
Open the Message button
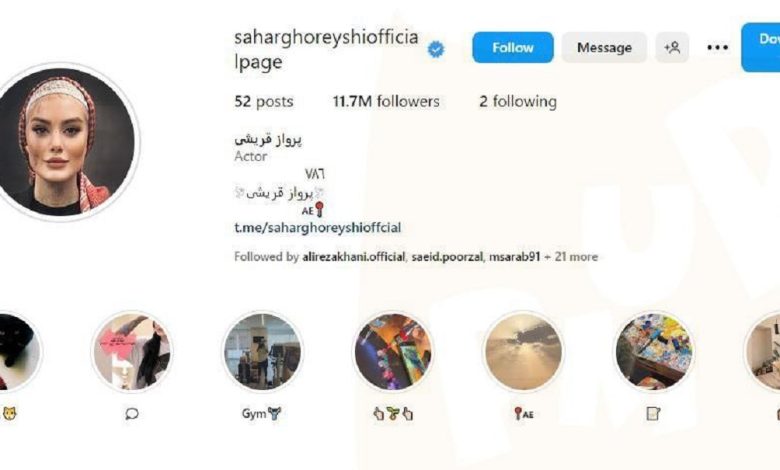[604, 48]
